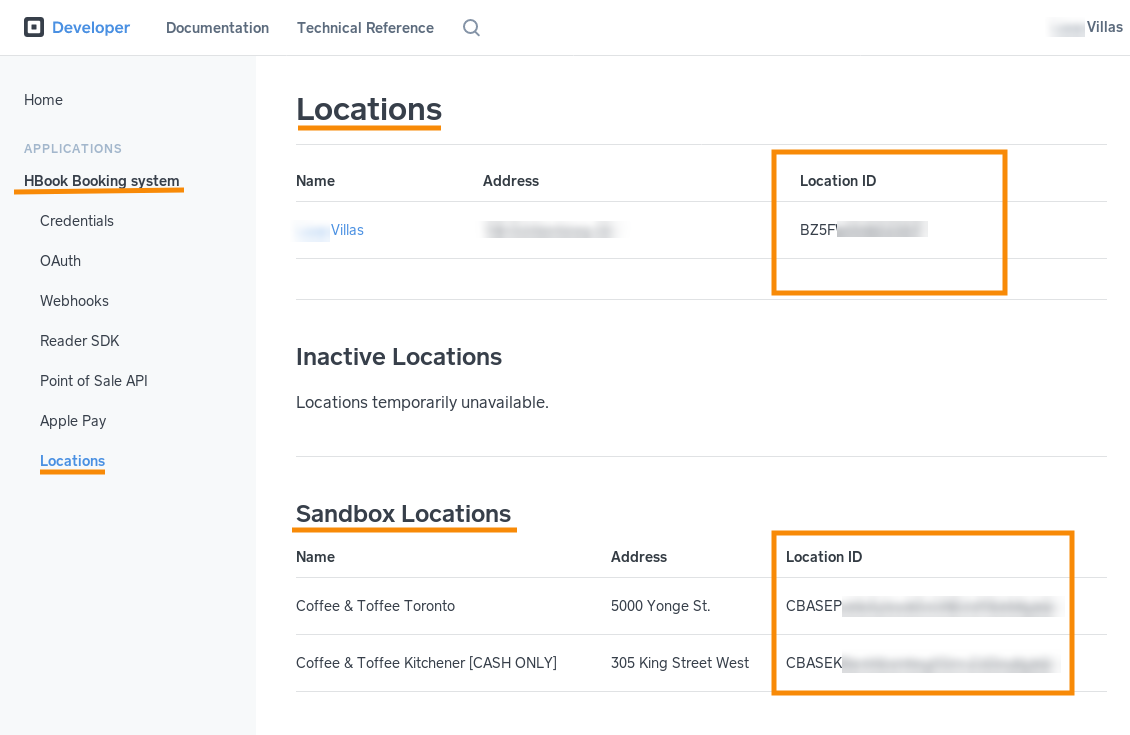Click the Square icon in the top-left corner
The width and height of the screenshot is (1130, 735).
[x=34, y=27]
